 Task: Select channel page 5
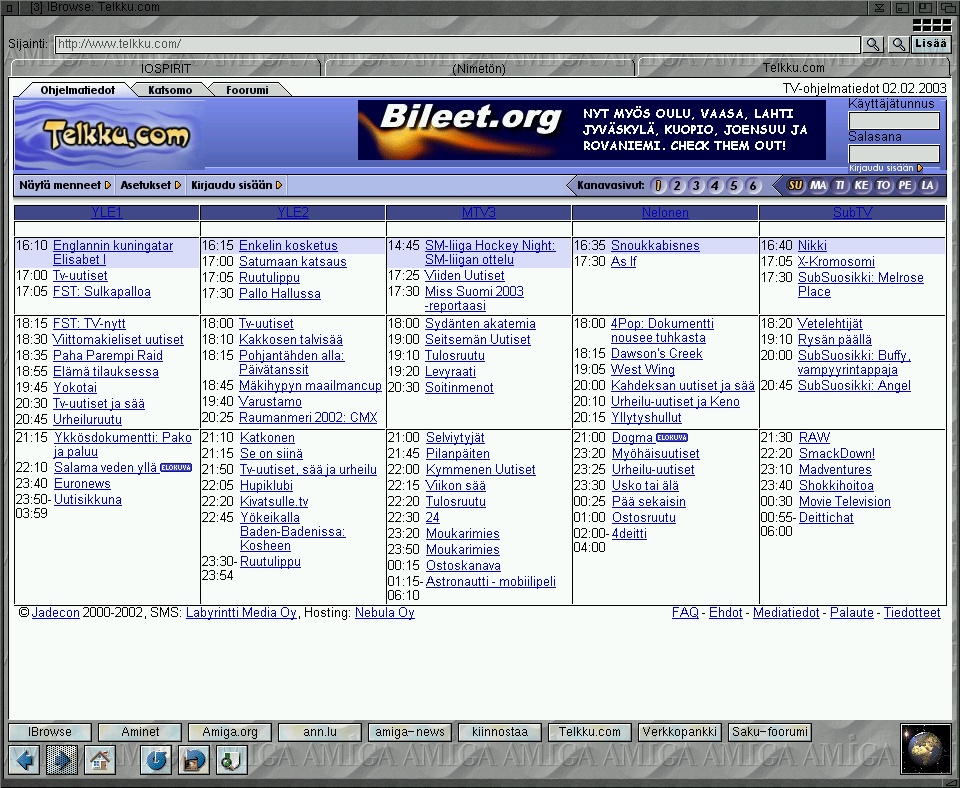(x=734, y=186)
